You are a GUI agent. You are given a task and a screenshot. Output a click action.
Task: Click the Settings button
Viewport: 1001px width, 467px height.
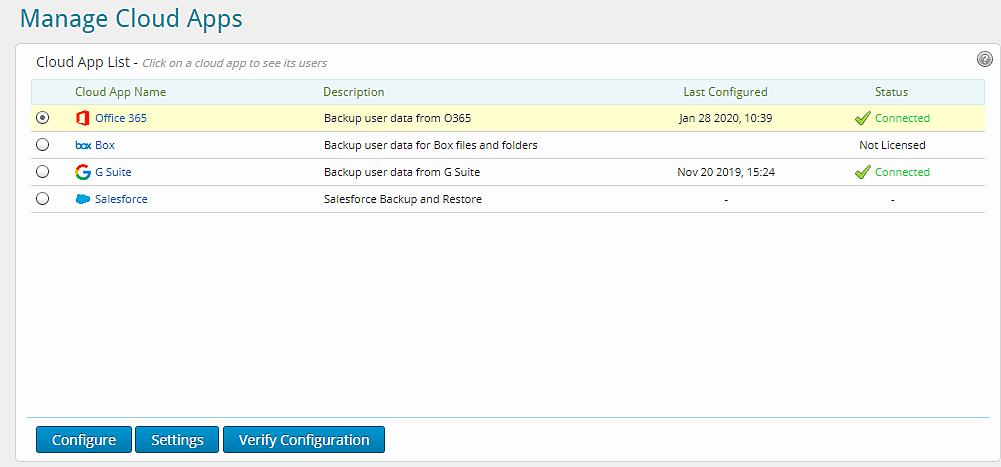pos(177,440)
